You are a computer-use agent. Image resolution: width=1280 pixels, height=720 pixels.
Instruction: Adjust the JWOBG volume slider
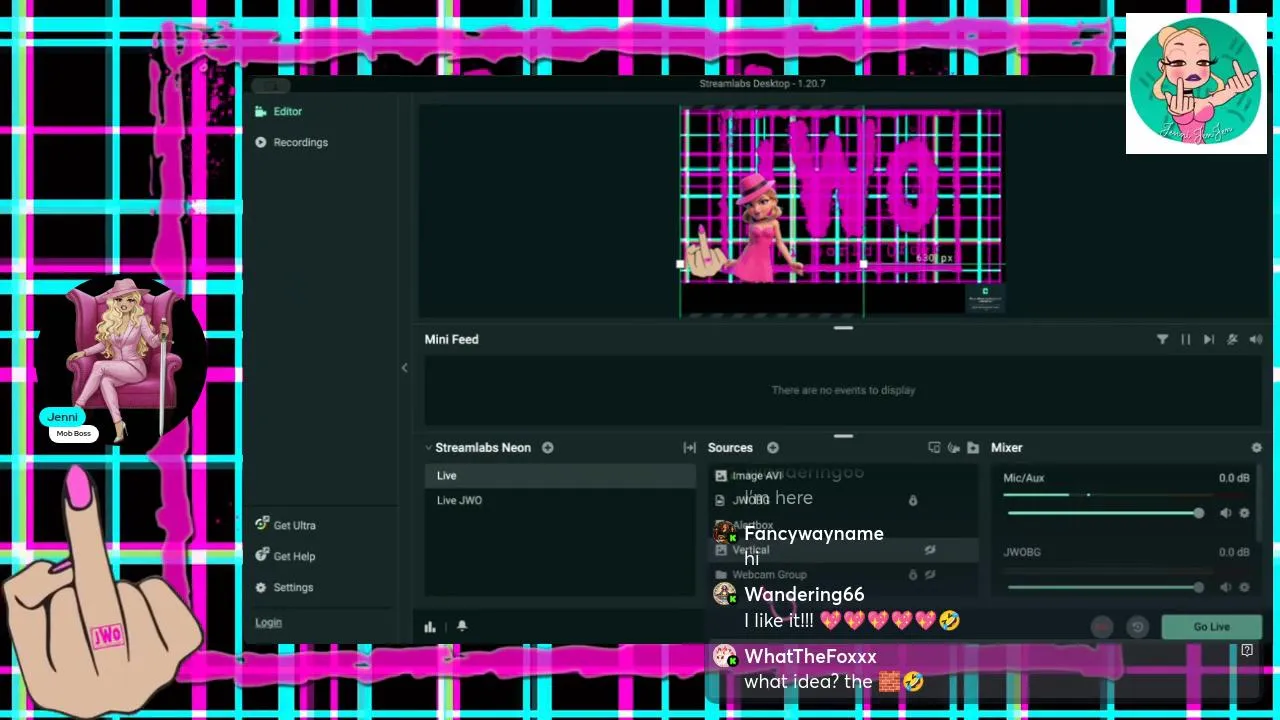[x=1104, y=587]
